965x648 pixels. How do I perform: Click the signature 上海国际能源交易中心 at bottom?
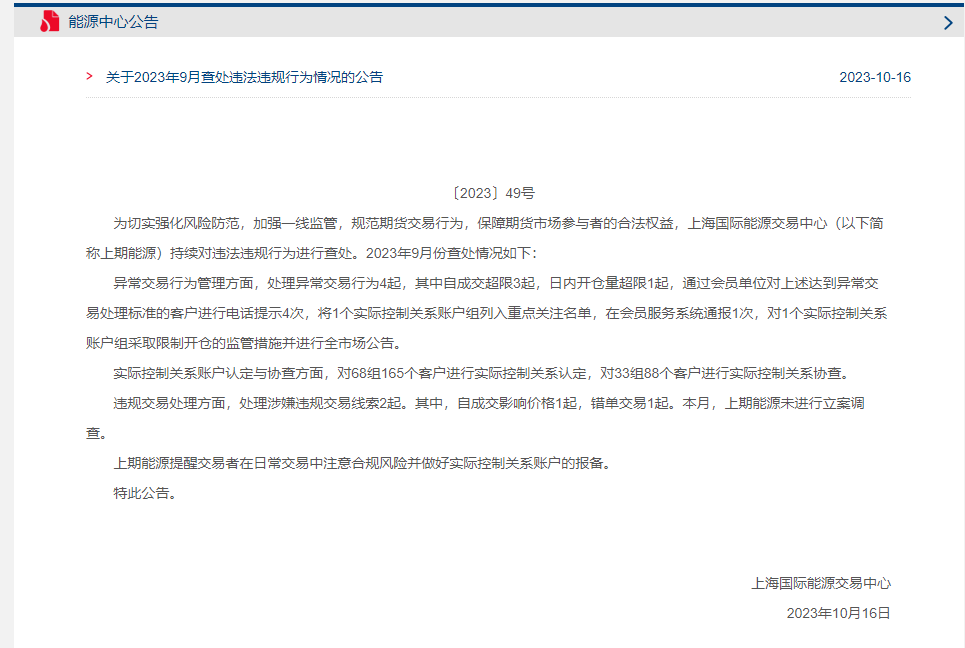tap(821, 583)
